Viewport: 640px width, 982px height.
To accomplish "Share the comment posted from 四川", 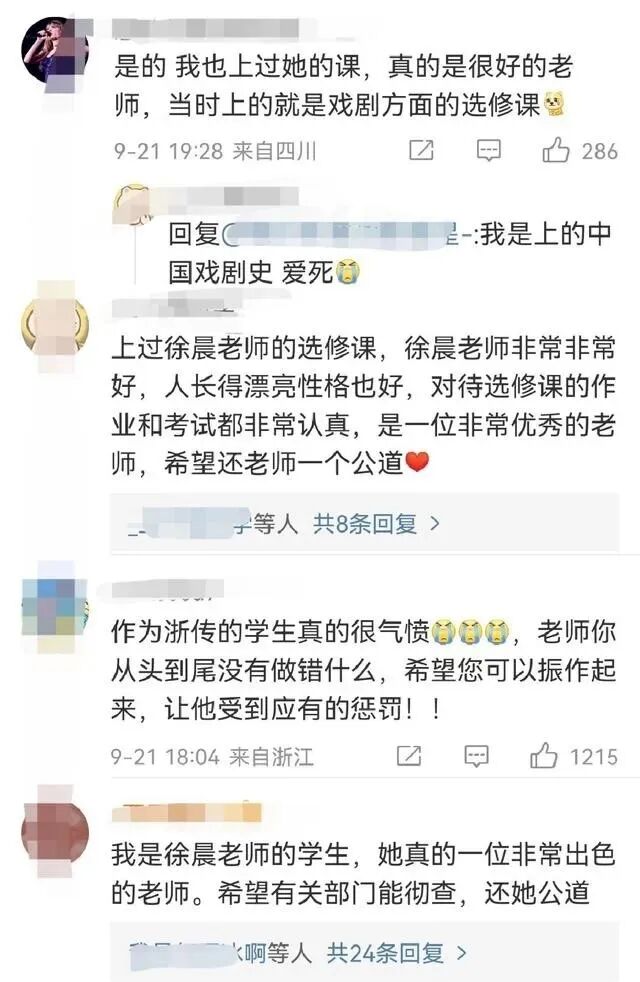I will tap(421, 150).
